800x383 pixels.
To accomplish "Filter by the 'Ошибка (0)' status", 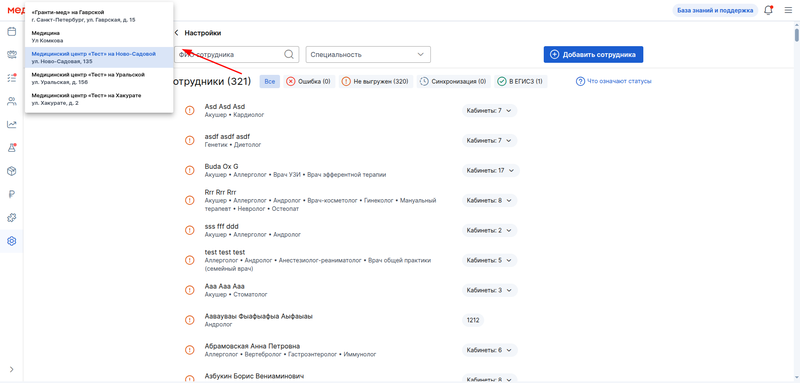I will pyautogui.click(x=309, y=82).
